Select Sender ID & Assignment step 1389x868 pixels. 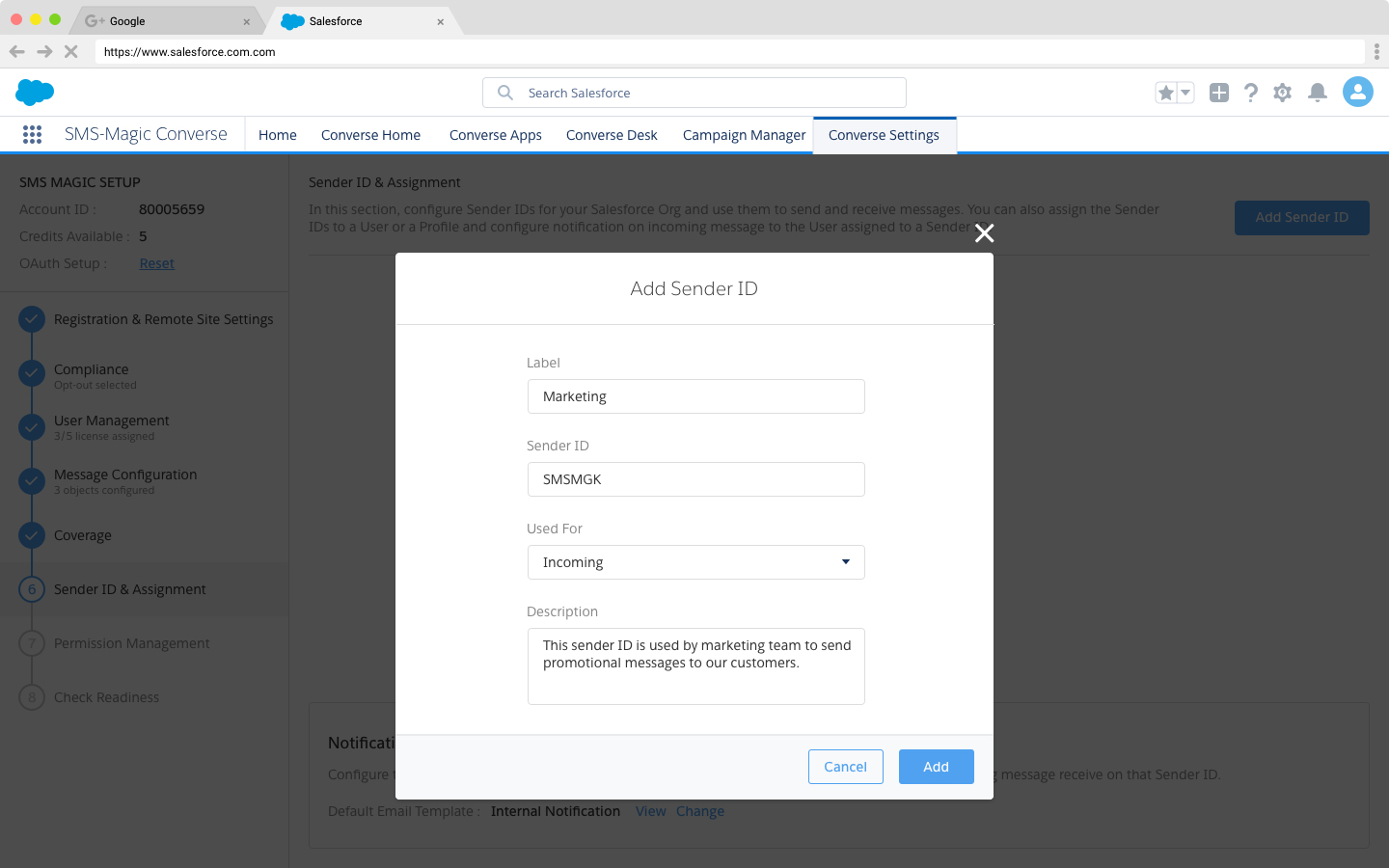pos(130,589)
